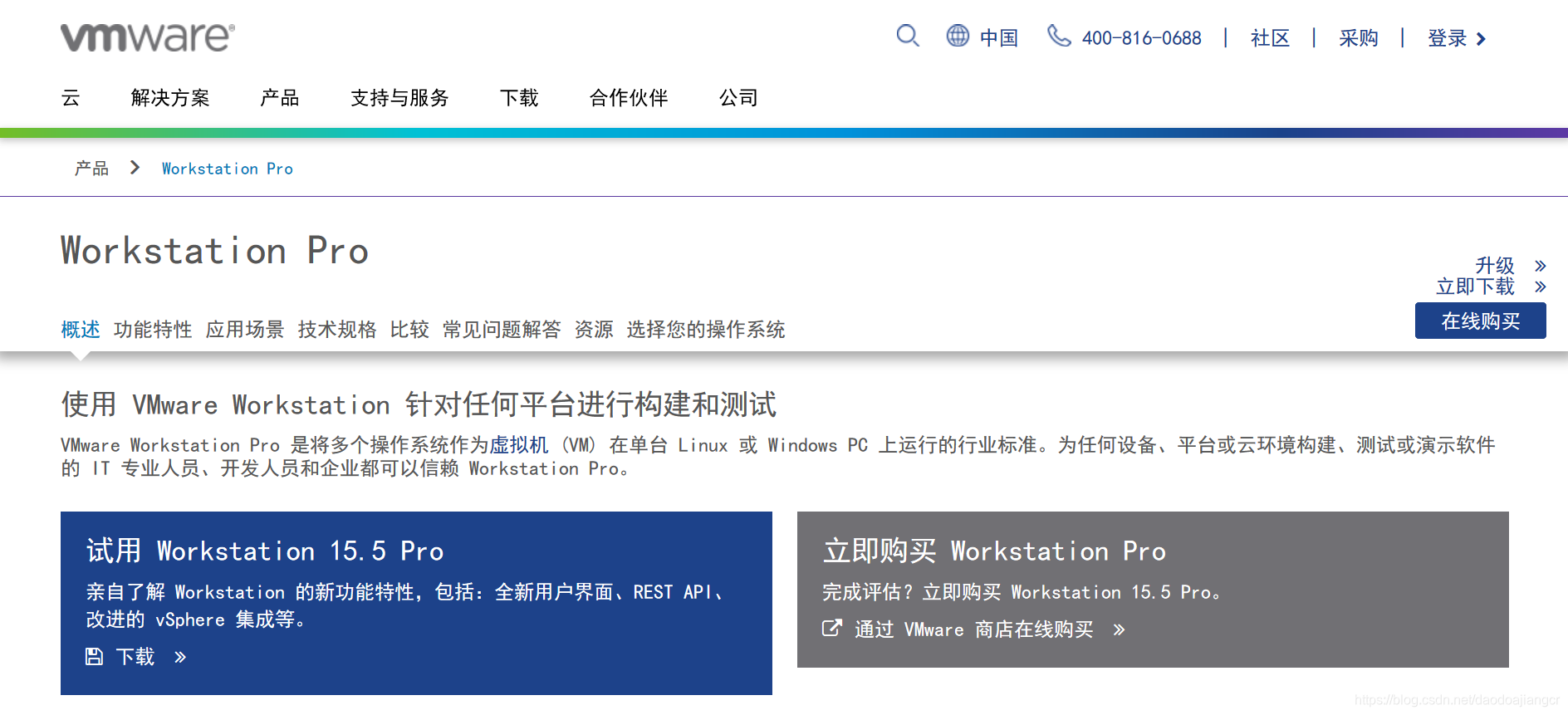Image resolution: width=1568 pixels, height=715 pixels.
Task: Switch to the 常见问题解答 tab
Action: pos(502,330)
